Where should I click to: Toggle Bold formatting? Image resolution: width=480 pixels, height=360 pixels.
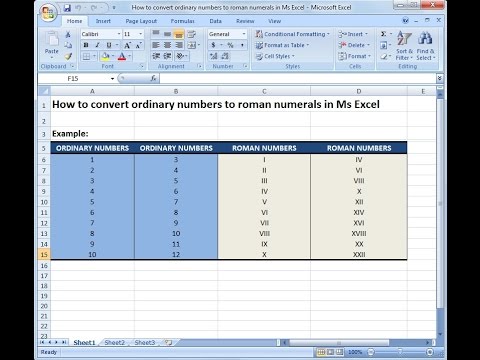click(86, 45)
